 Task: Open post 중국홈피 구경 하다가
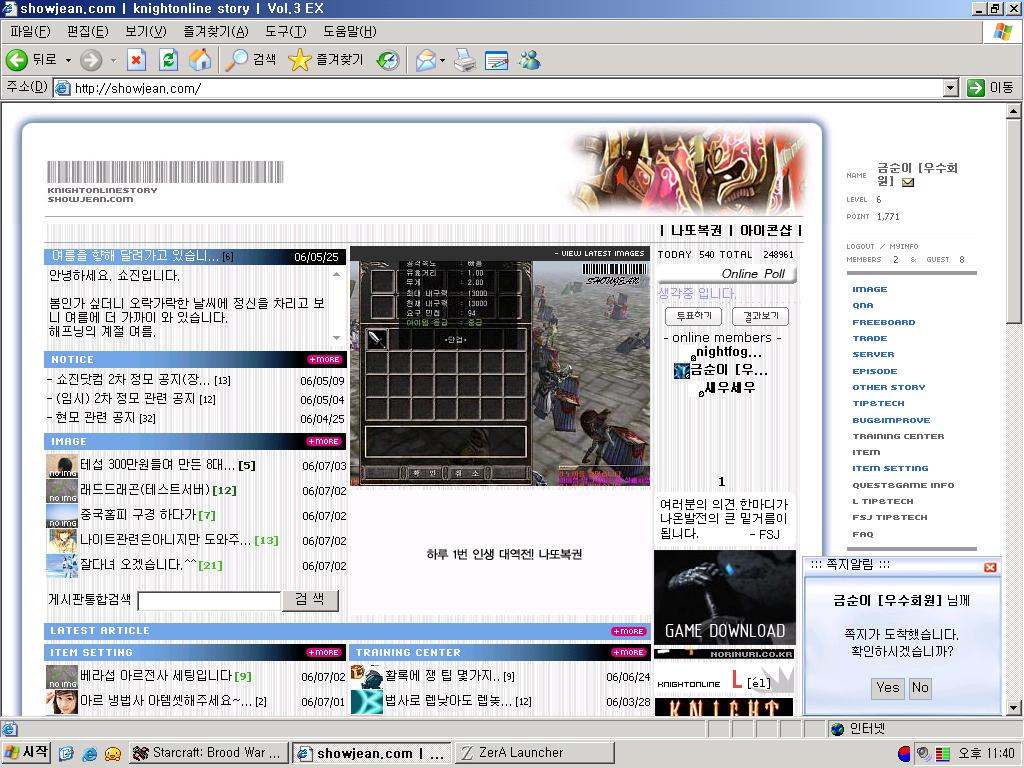click(138, 515)
